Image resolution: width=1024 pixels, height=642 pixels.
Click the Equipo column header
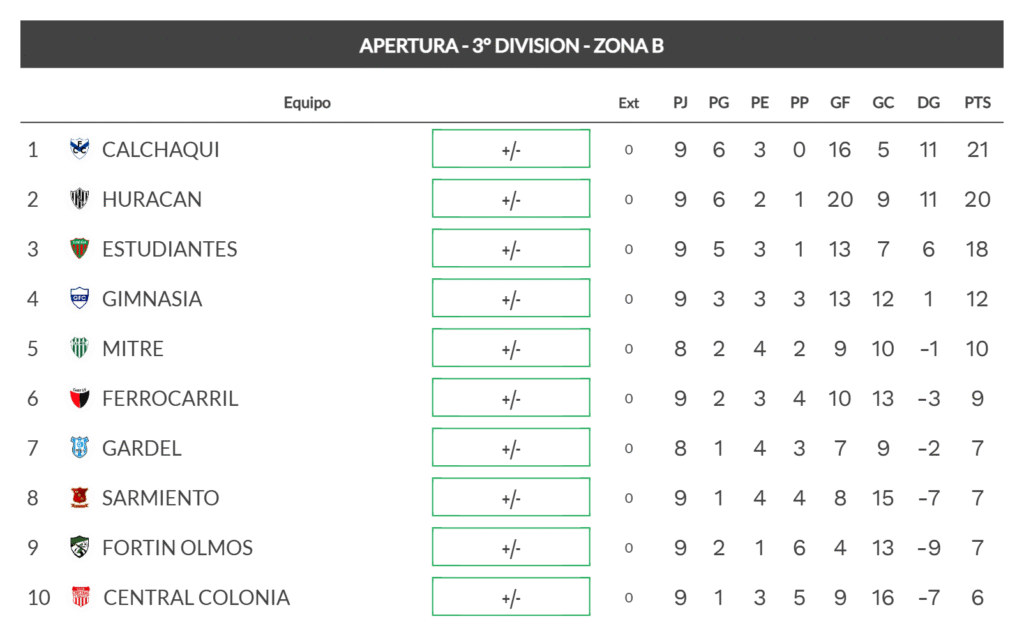click(x=307, y=103)
